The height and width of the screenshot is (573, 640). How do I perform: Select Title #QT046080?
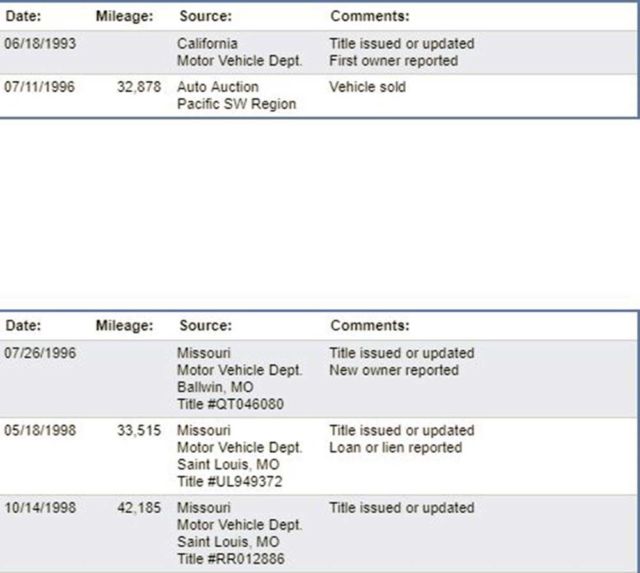click(x=230, y=404)
